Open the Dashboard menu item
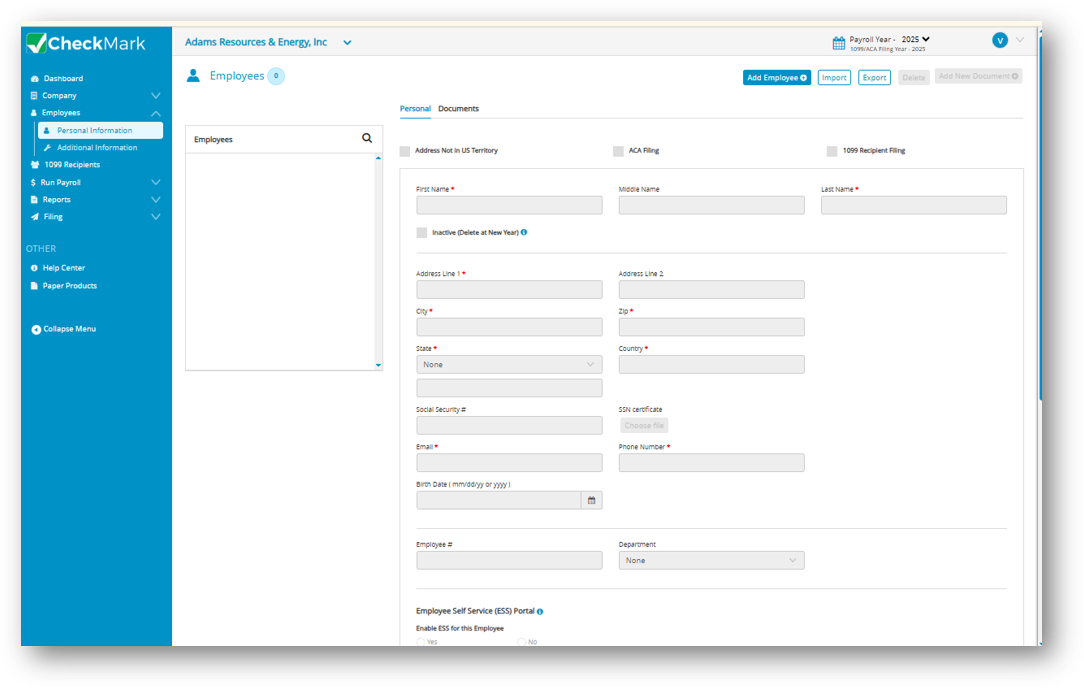Screen dimensions: 1084x688 pyautogui.click(x=63, y=79)
